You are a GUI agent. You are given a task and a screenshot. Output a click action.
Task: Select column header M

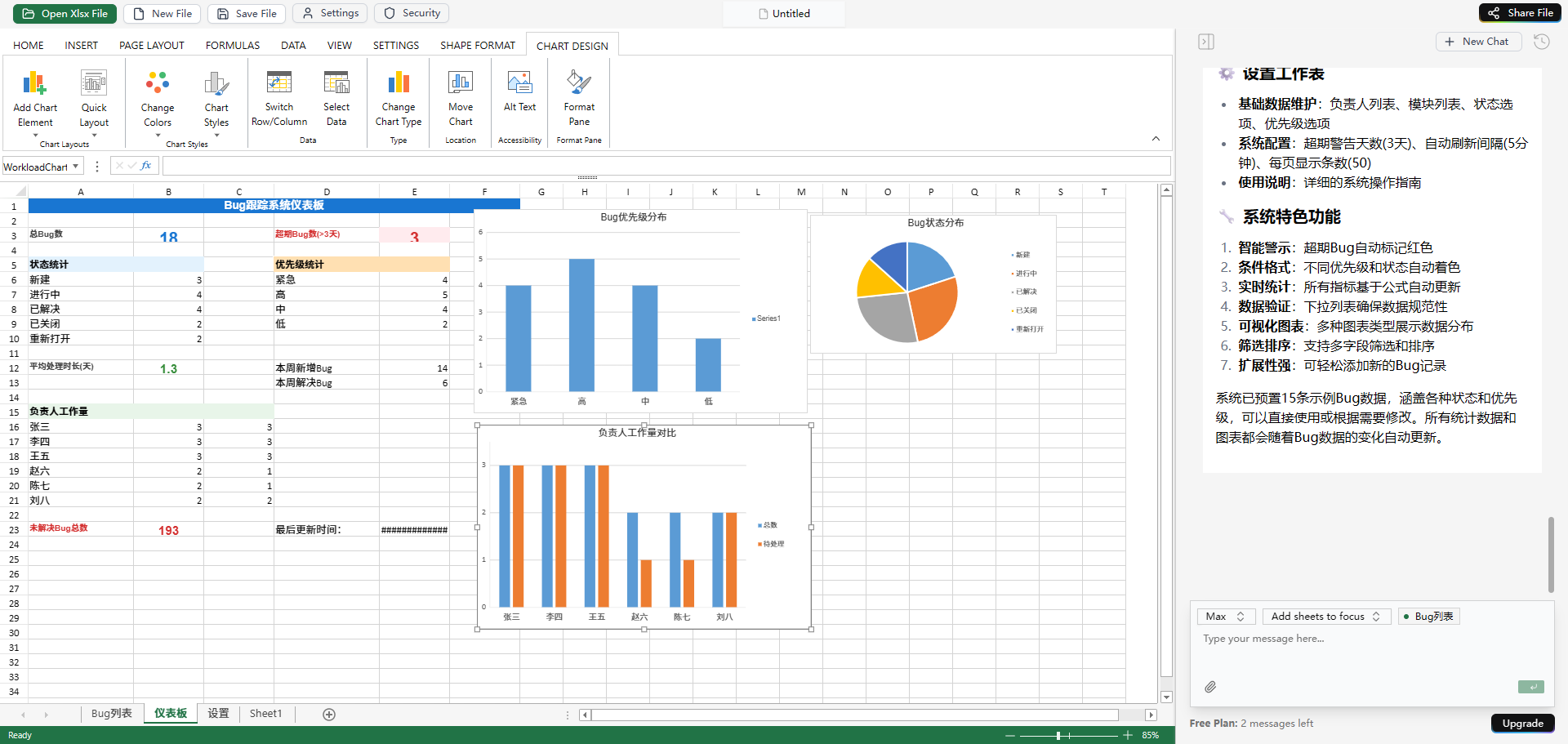coord(801,193)
